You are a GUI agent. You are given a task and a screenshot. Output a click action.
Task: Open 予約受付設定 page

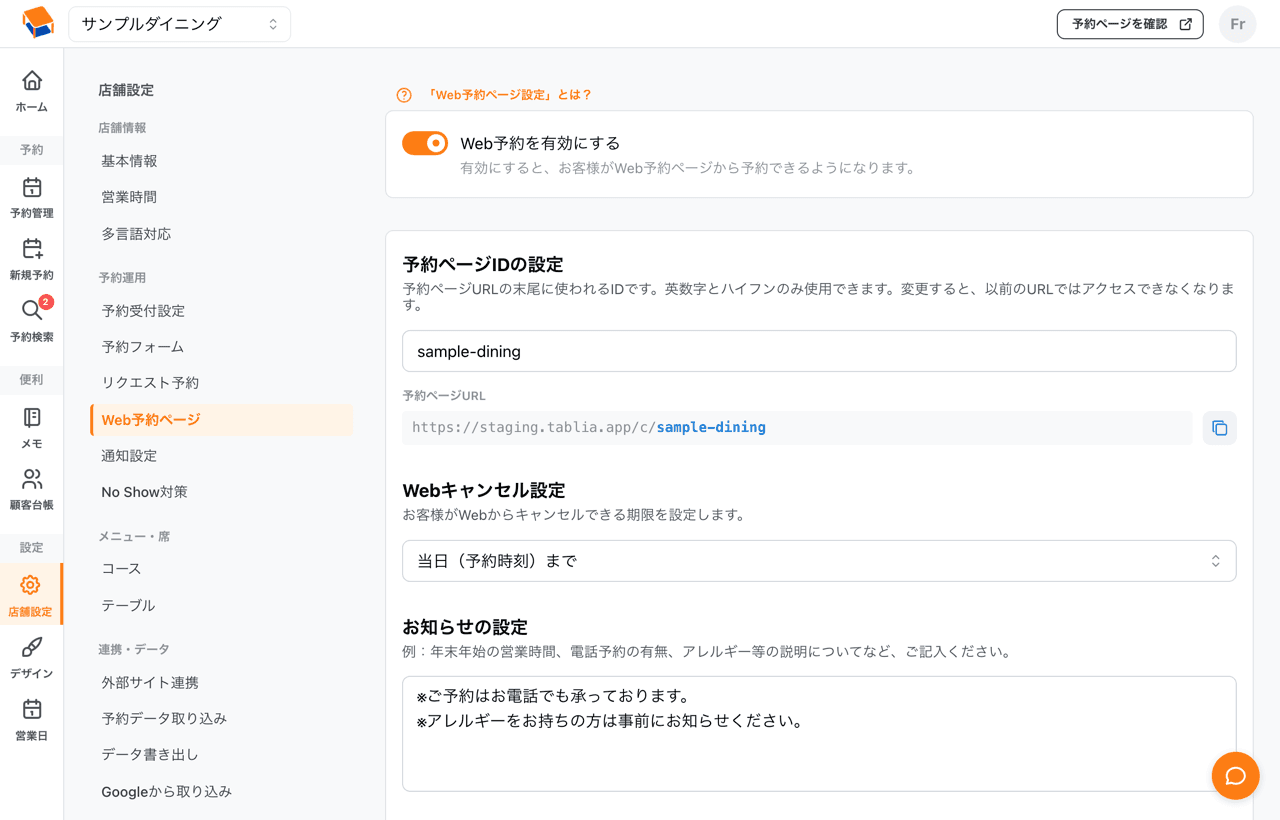click(143, 311)
